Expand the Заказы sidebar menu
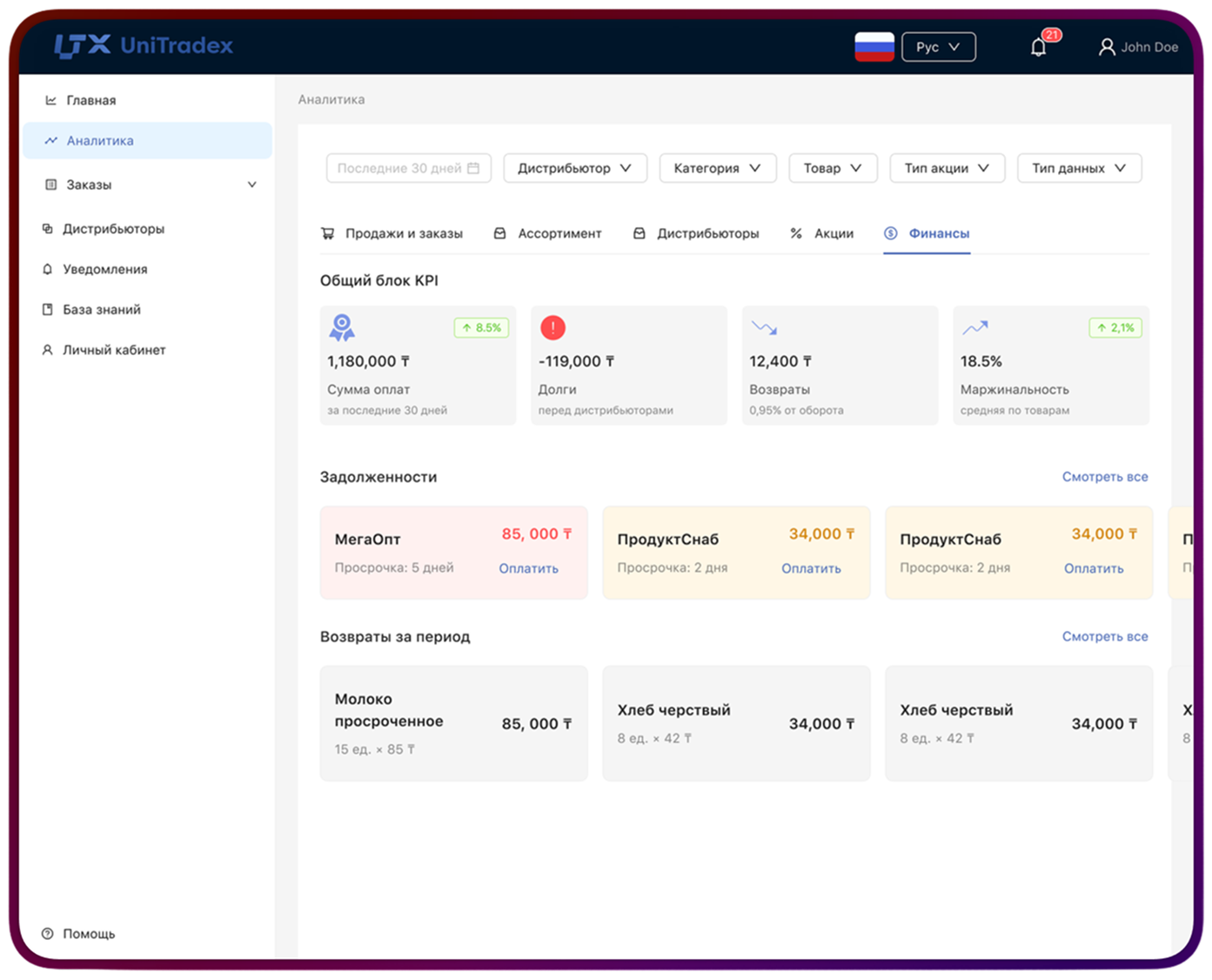The width and height of the screenshot is (1212, 980). pos(251,185)
